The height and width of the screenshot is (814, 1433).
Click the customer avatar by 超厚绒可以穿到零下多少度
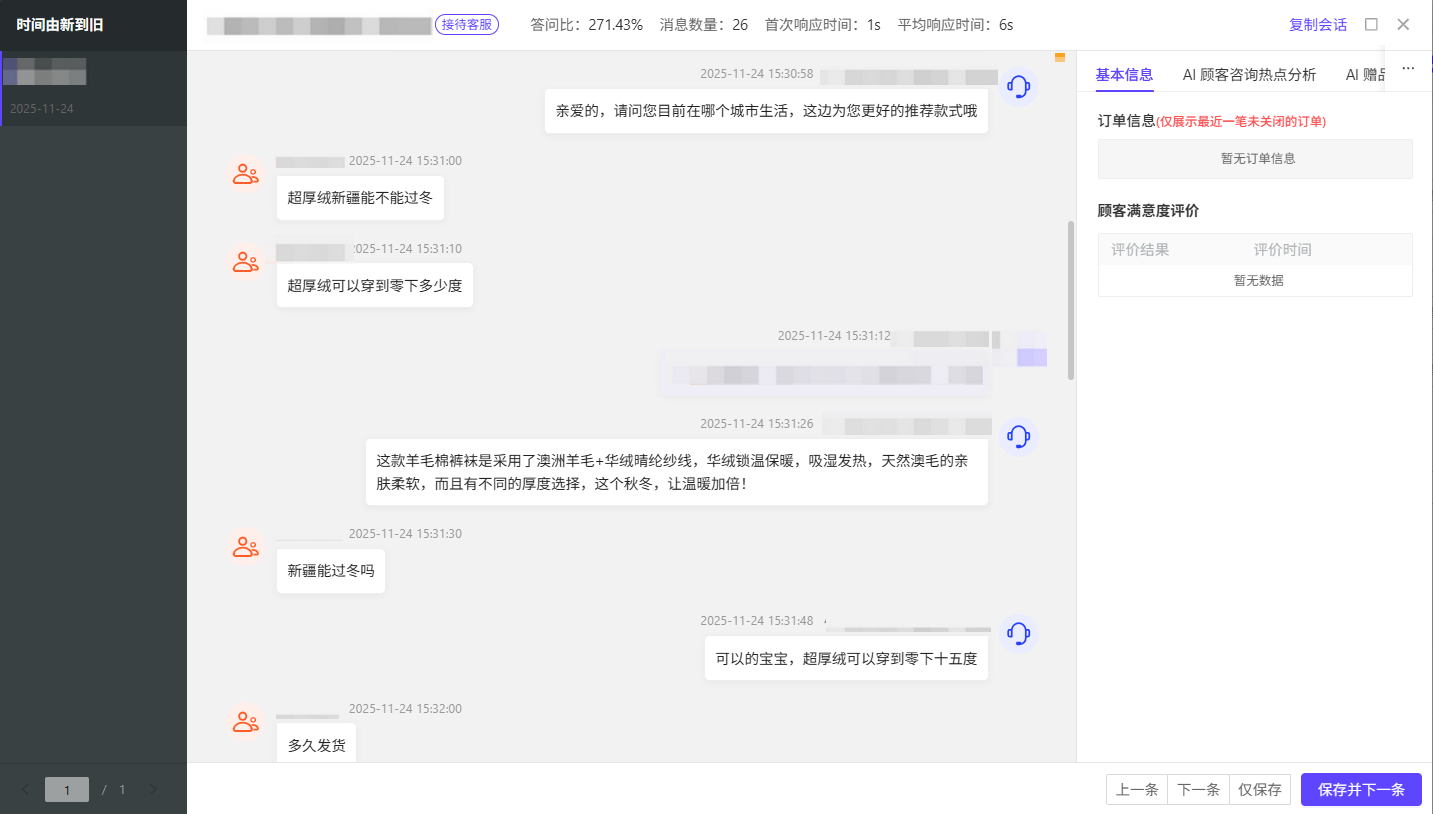pos(246,261)
